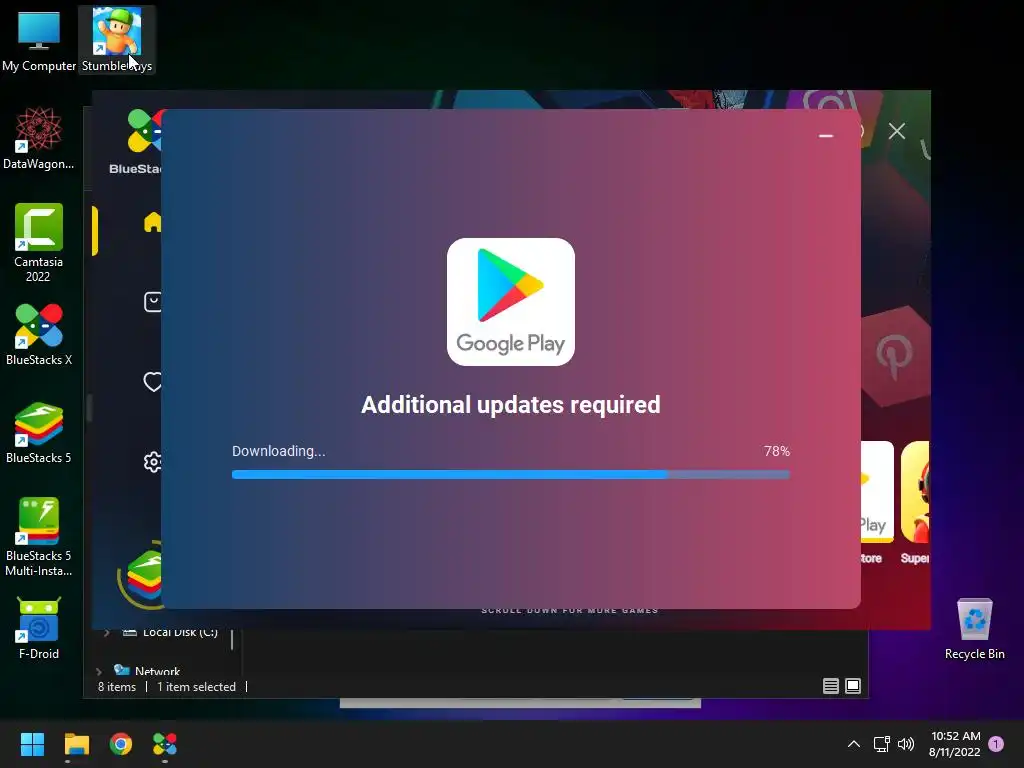Open BlueStacks 5 Multi-Instance shortcut

39,537
